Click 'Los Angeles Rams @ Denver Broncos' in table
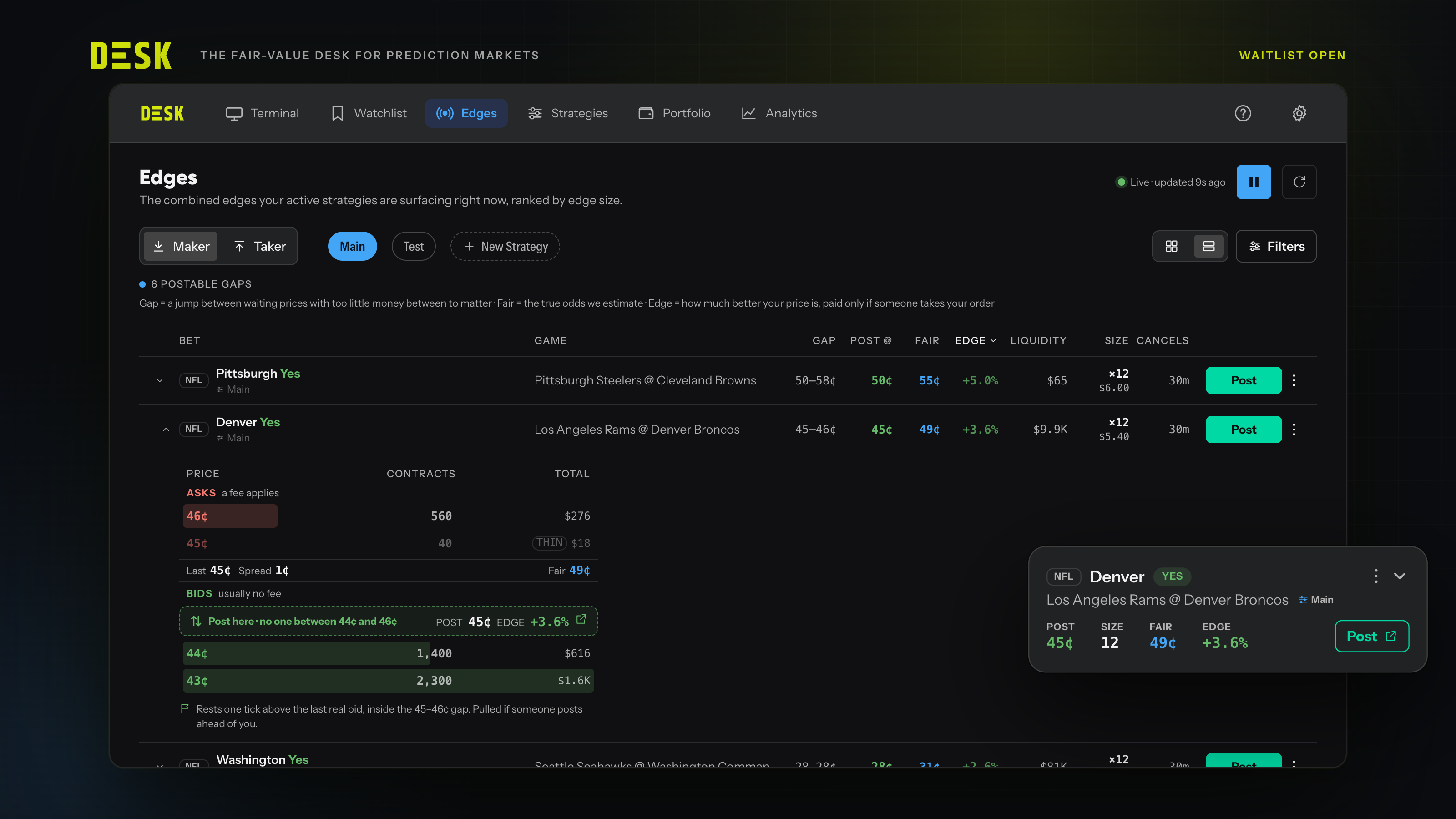The image size is (1456, 819). [x=637, y=430]
